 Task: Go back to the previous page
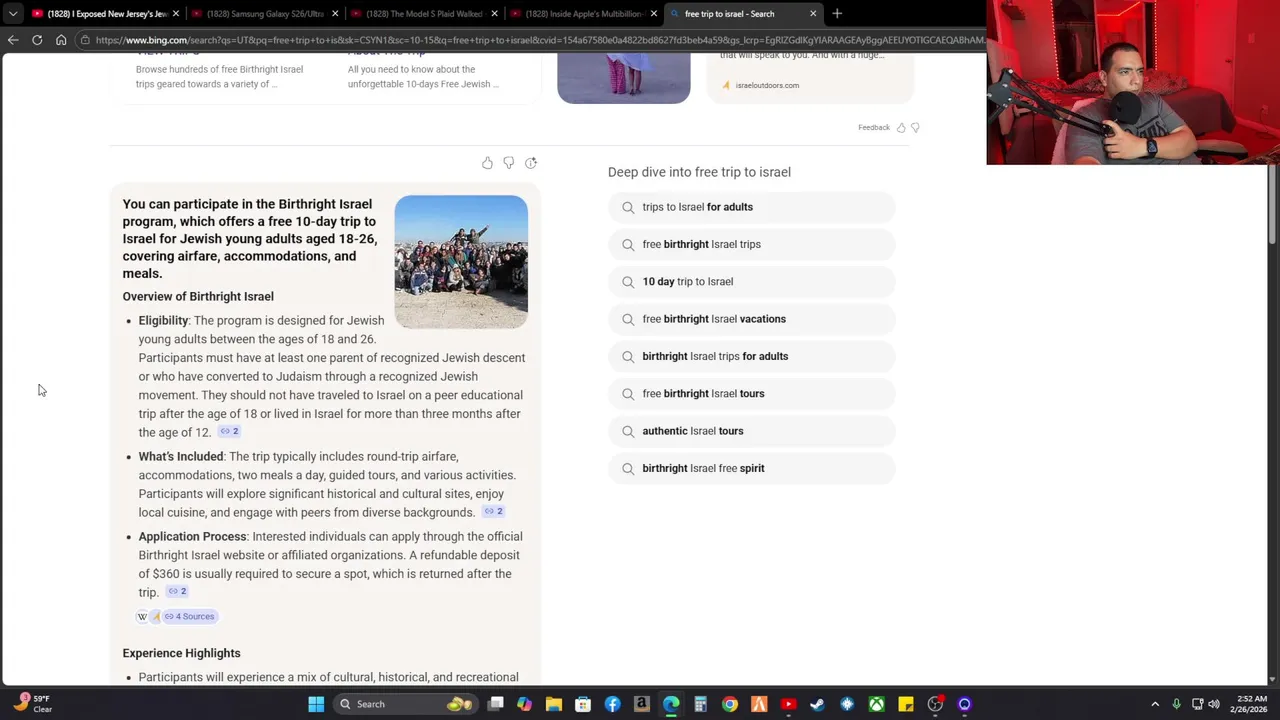click(13, 40)
